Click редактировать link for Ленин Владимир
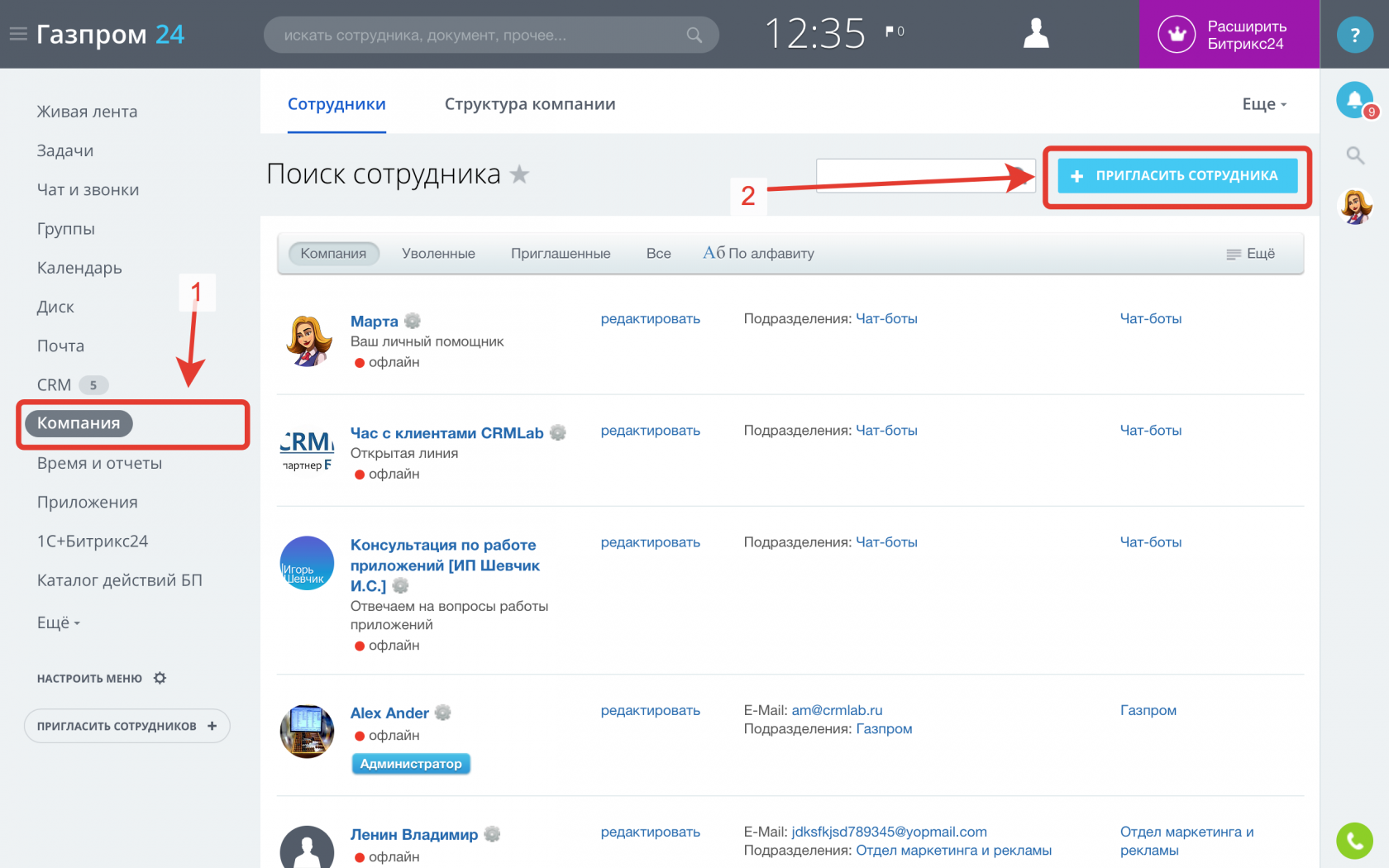The width and height of the screenshot is (1389, 868). click(651, 832)
